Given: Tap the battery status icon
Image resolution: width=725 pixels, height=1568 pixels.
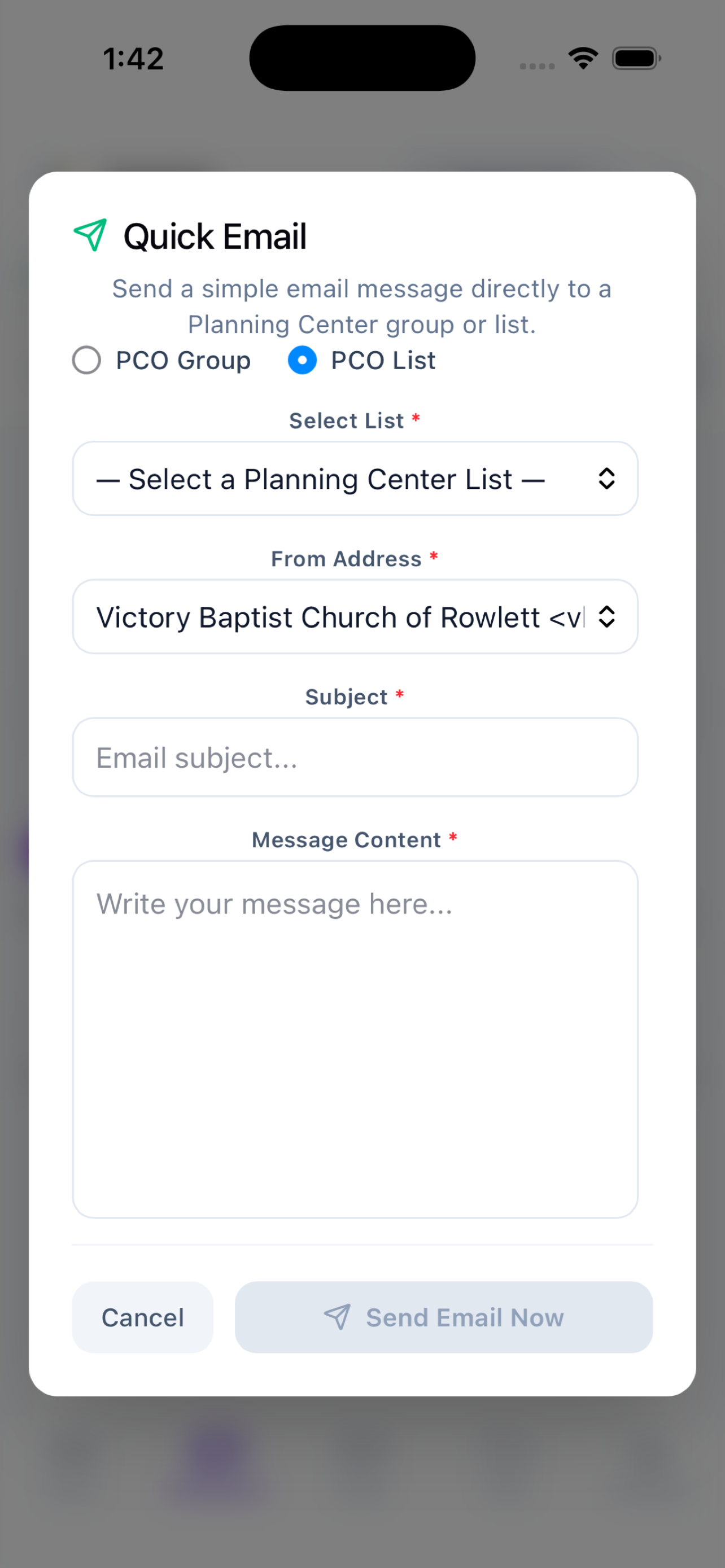Looking at the screenshot, I should (x=636, y=59).
